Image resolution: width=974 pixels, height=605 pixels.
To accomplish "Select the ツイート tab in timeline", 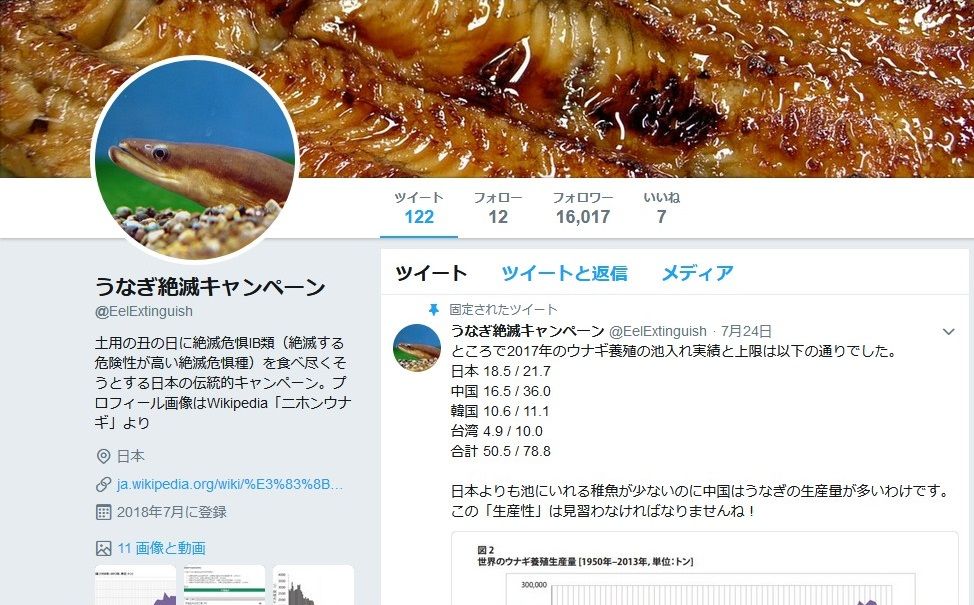I will pyautogui.click(x=431, y=273).
